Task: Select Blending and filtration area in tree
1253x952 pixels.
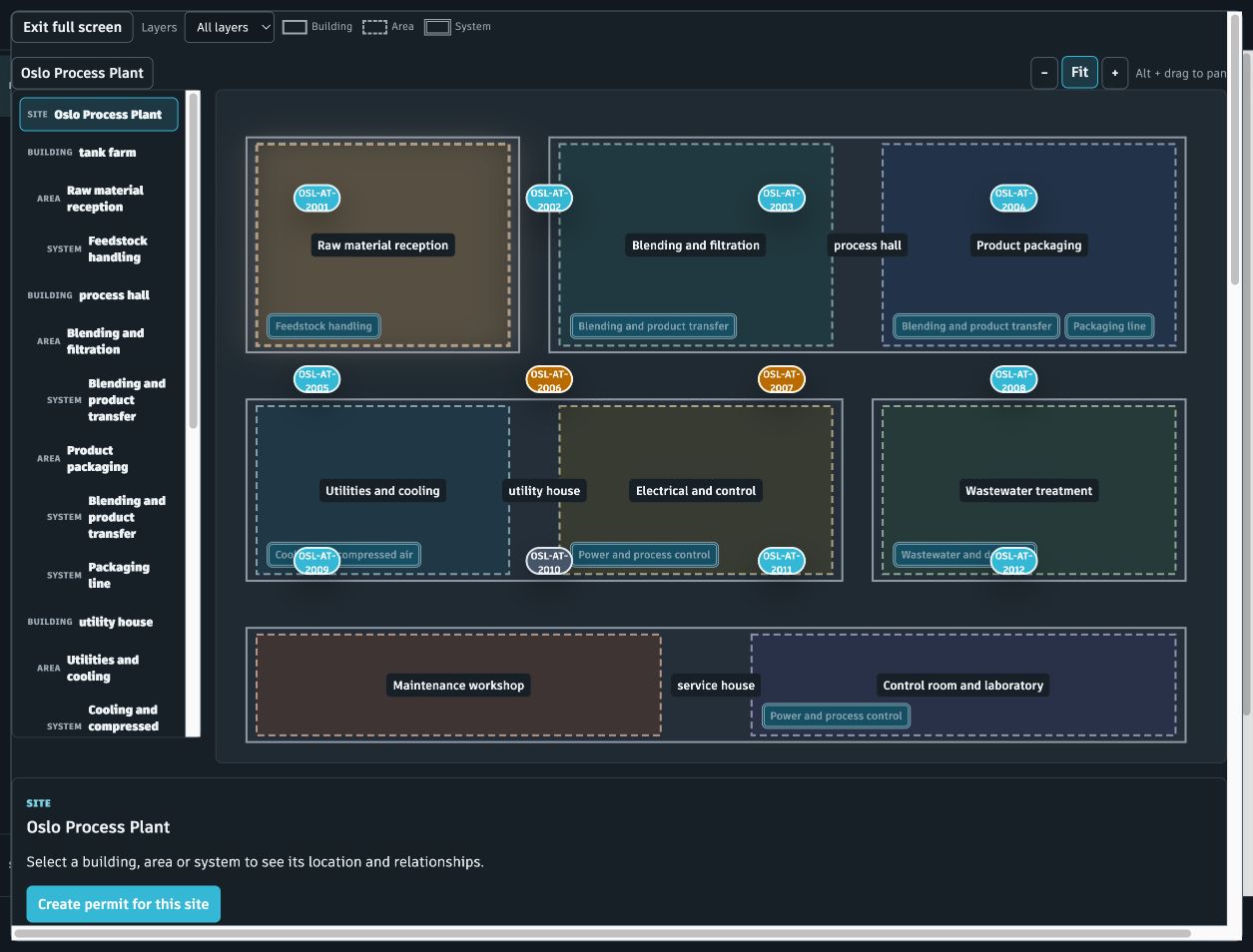Action: click(99, 341)
